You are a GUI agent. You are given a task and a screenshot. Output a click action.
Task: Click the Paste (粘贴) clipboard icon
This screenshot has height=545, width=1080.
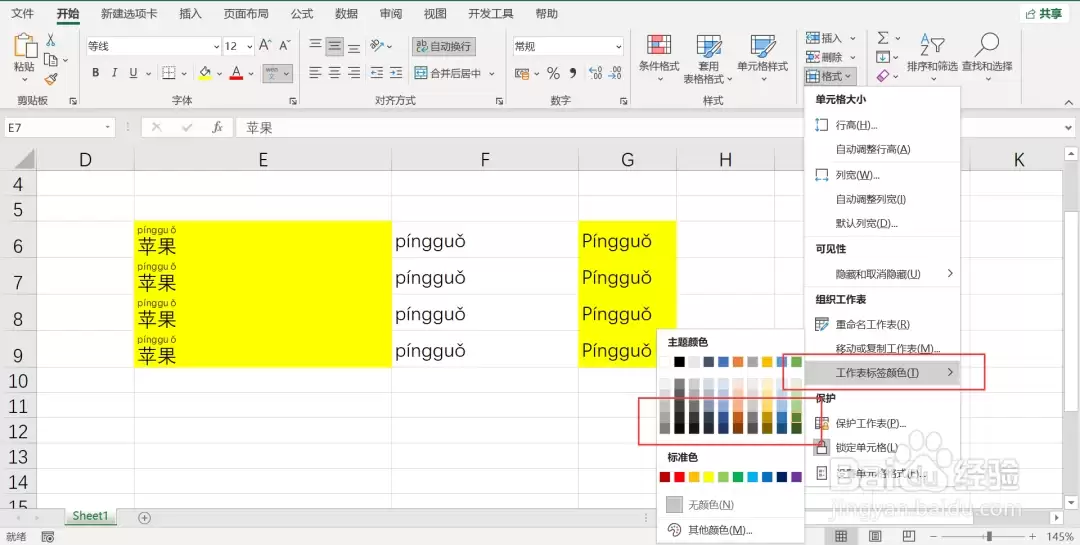[x=25, y=45]
